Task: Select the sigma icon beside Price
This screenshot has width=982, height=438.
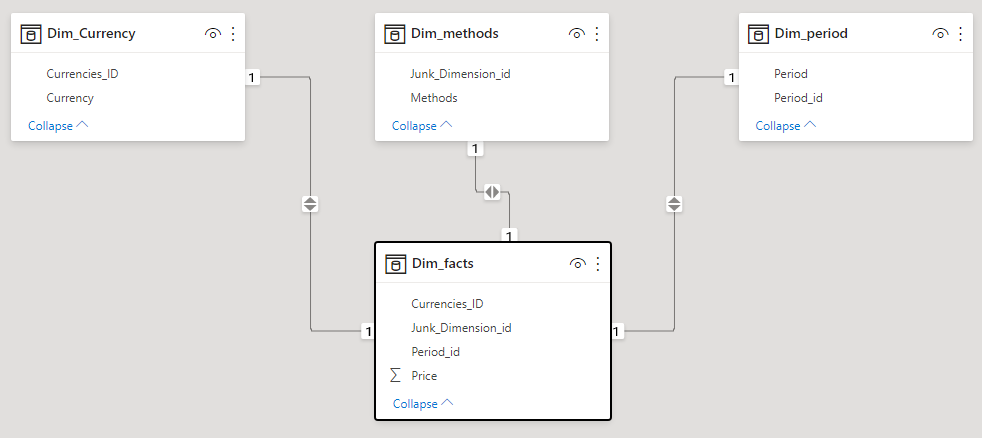Action: 395,375
